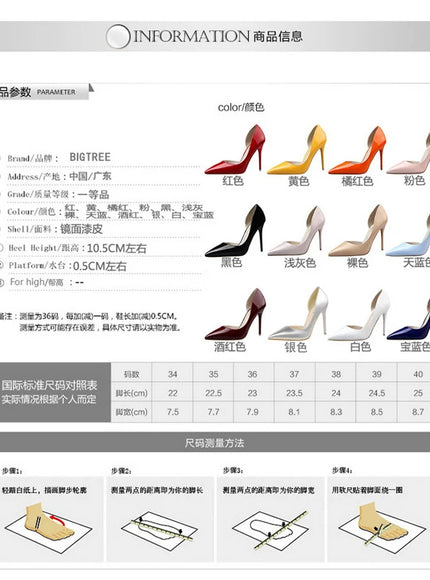430x580 pixels.
Task: Click size 36 in the size chart
Action: point(252,374)
